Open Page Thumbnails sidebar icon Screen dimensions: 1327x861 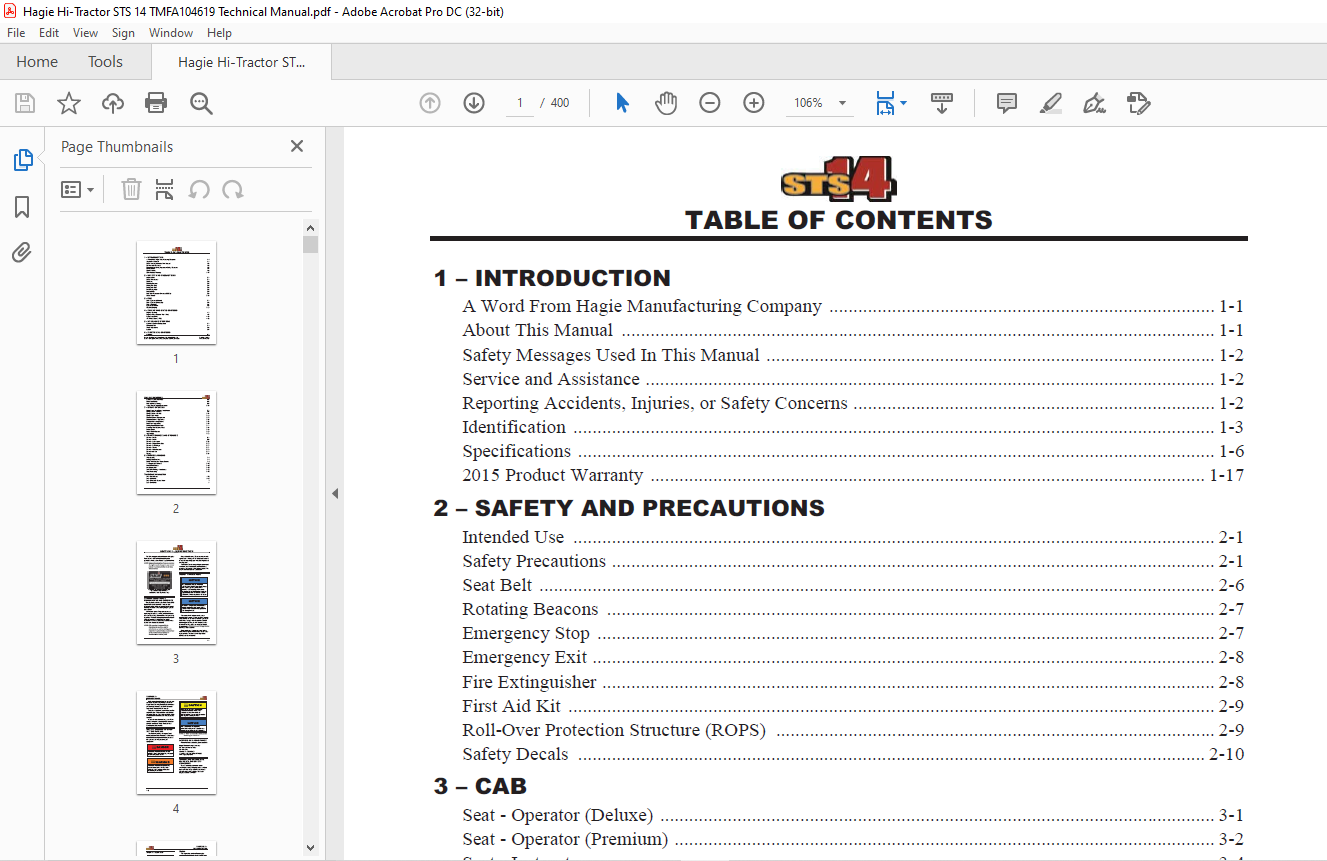(22, 160)
